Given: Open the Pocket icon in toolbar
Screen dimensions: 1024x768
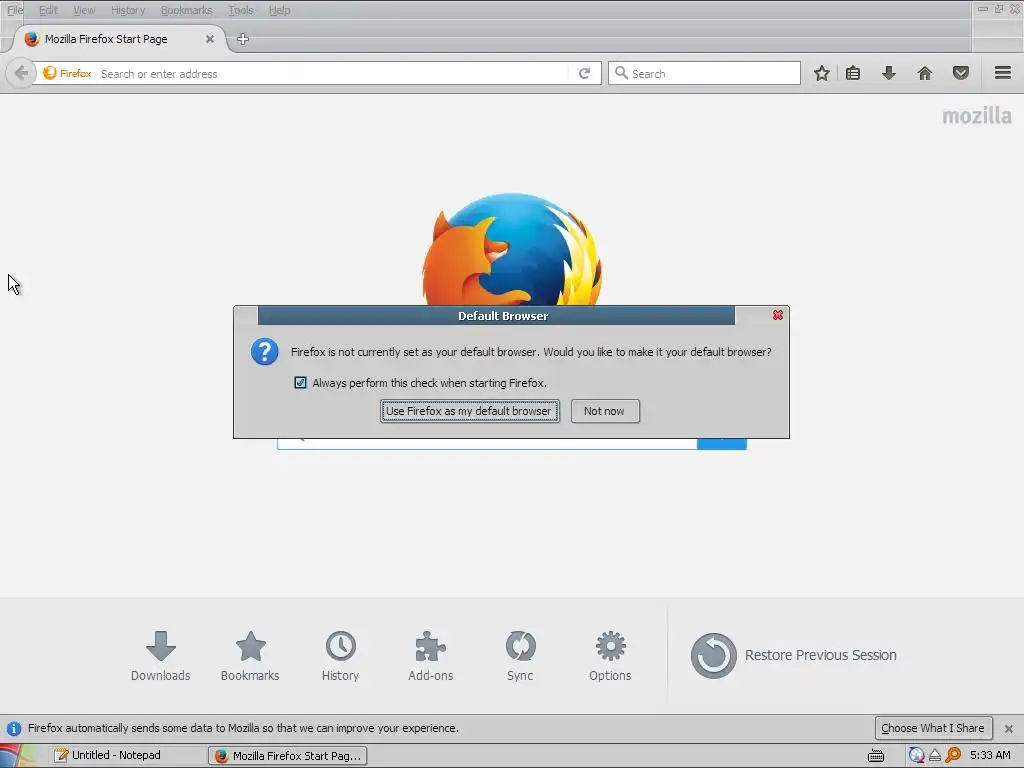Looking at the screenshot, I should pyautogui.click(x=961, y=73).
